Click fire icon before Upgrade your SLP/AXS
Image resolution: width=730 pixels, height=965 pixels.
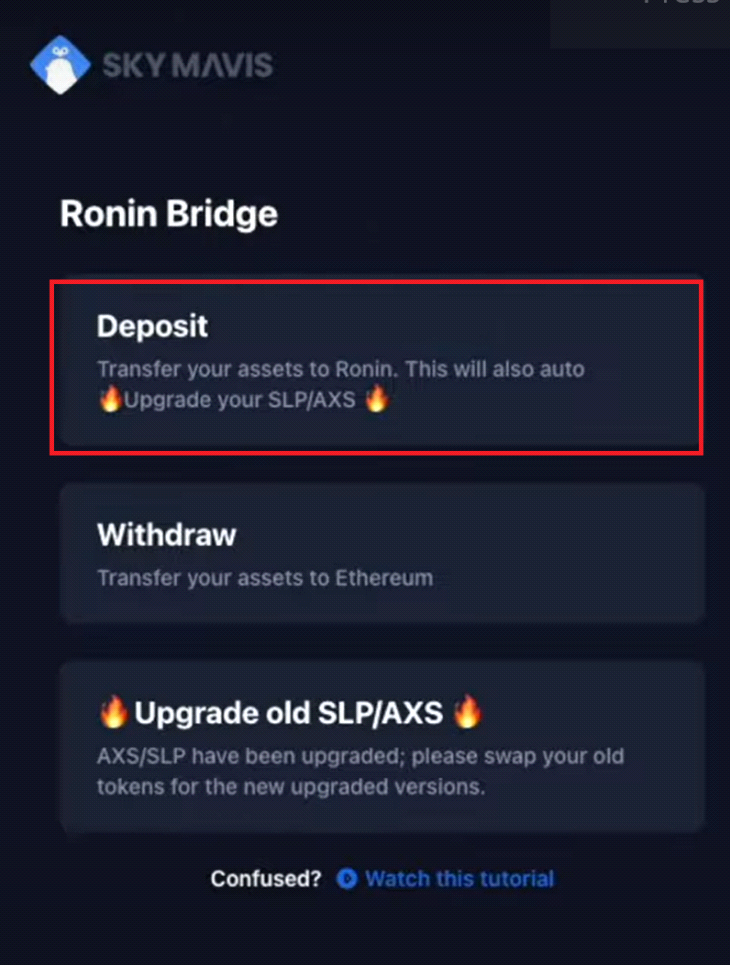point(110,399)
